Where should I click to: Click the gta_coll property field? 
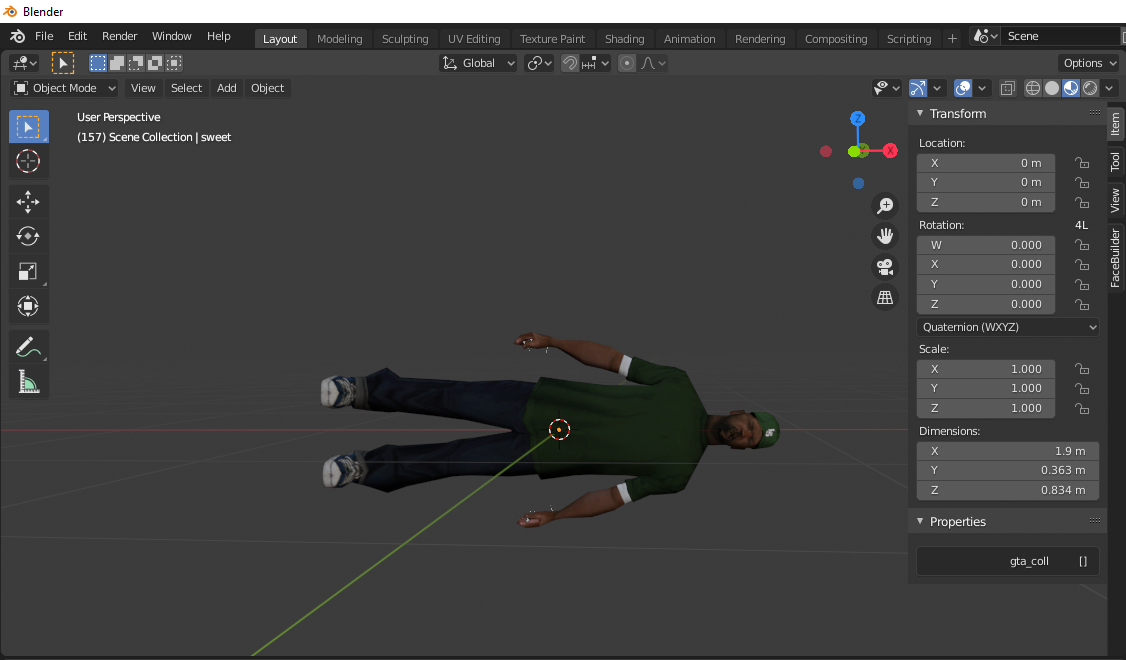point(1008,562)
